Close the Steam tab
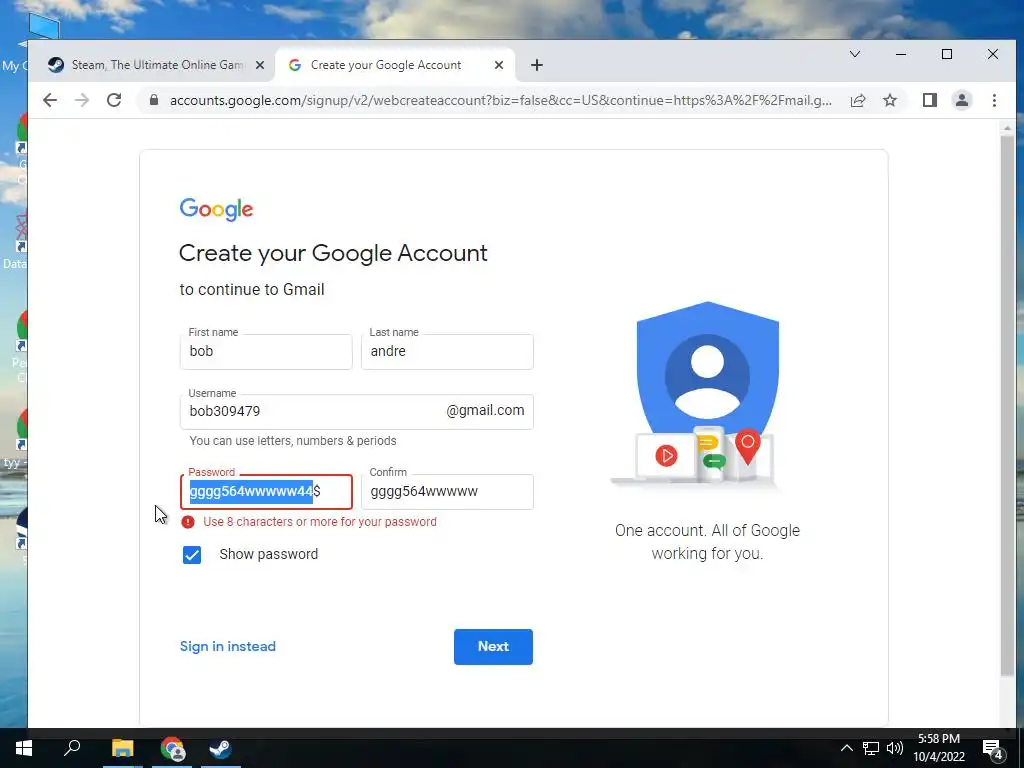Image resolution: width=1024 pixels, height=768 pixels. coord(259,65)
